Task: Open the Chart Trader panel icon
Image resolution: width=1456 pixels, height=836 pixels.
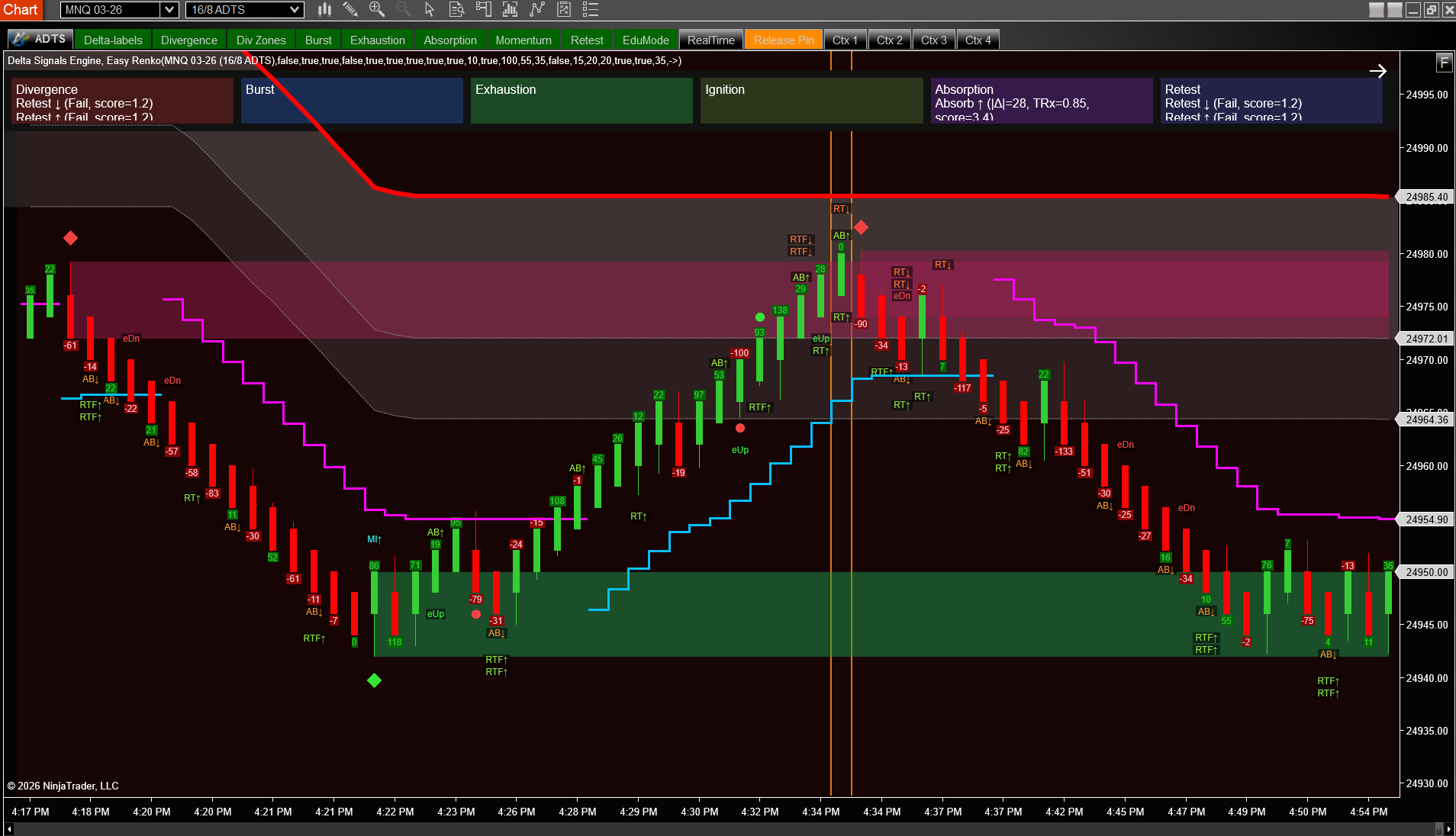Action: click(484, 10)
